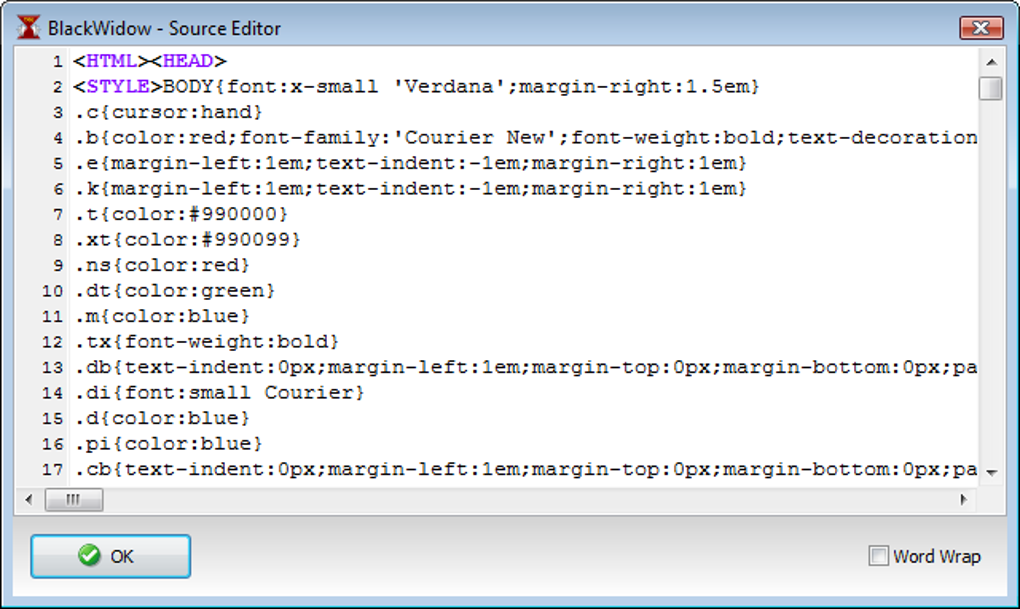1020x609 pixels.
Task: Enable the Word Wrap checkbox
Action: click(878, 556)
